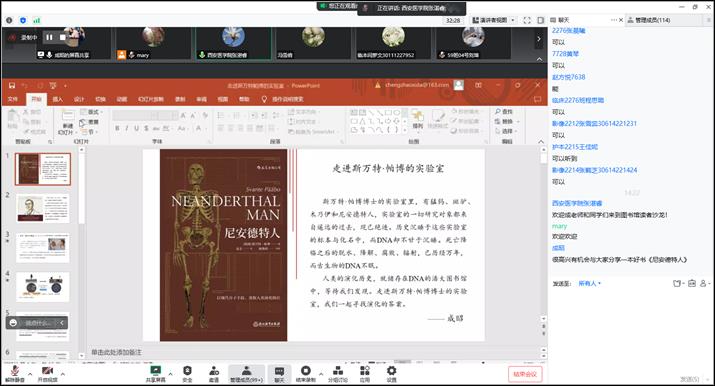
Task: Click the chat file-send icon
Action: [677, 283]
